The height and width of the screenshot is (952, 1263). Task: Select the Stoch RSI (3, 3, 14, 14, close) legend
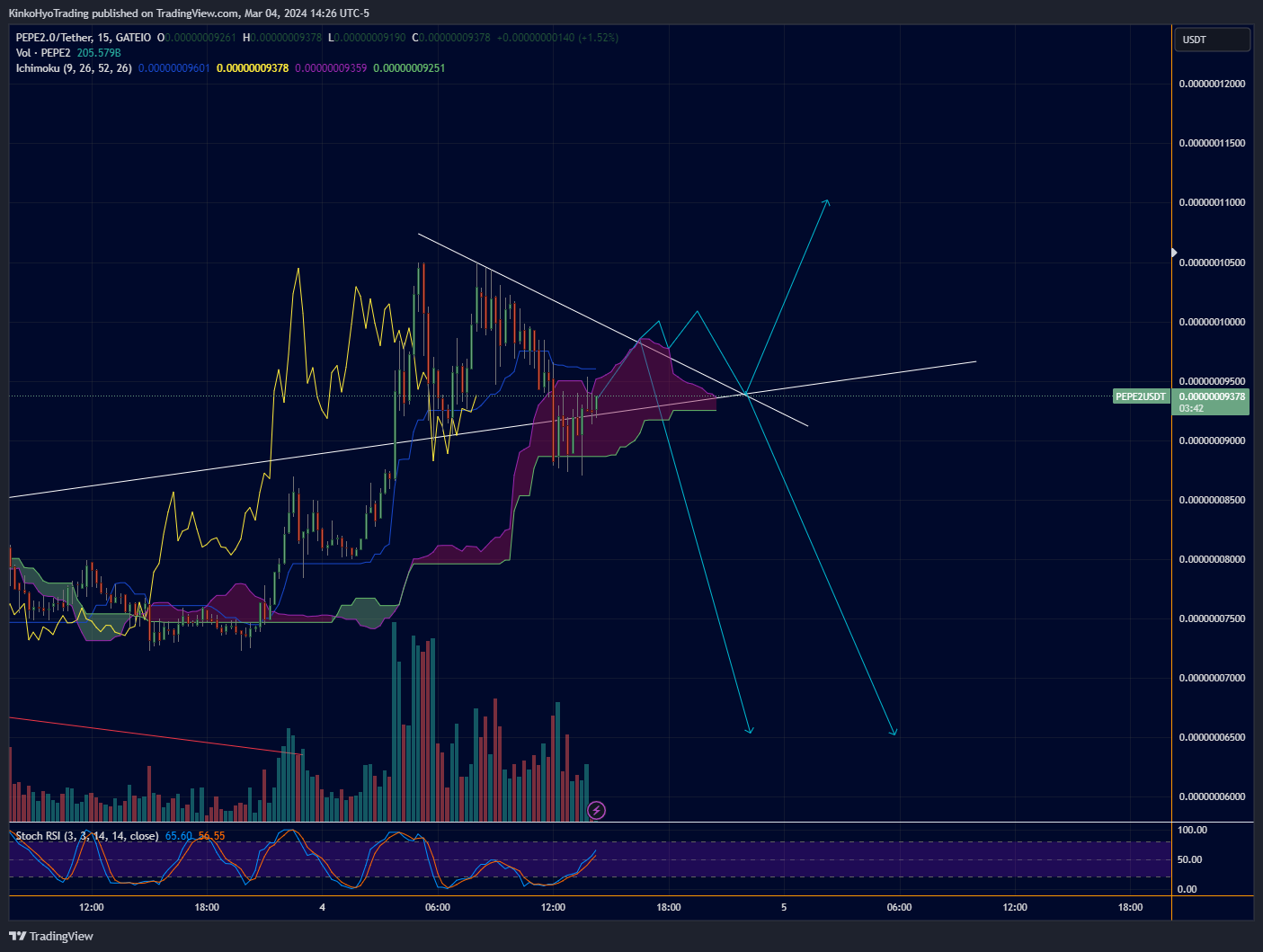(87, 836)
